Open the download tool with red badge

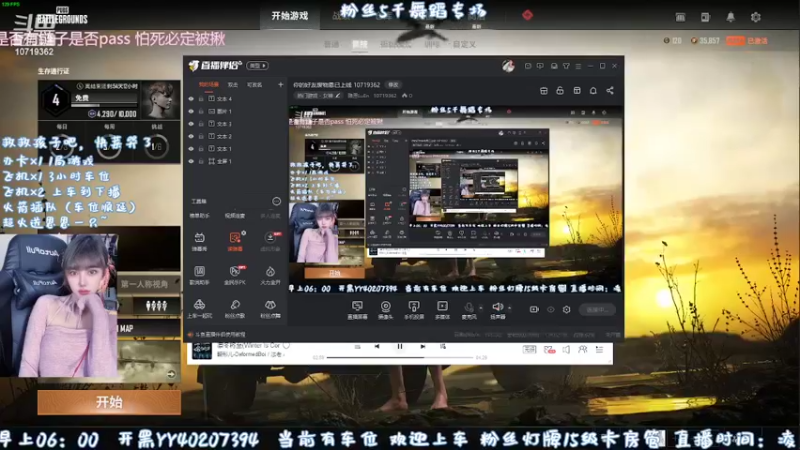click(x=270, y=241)
